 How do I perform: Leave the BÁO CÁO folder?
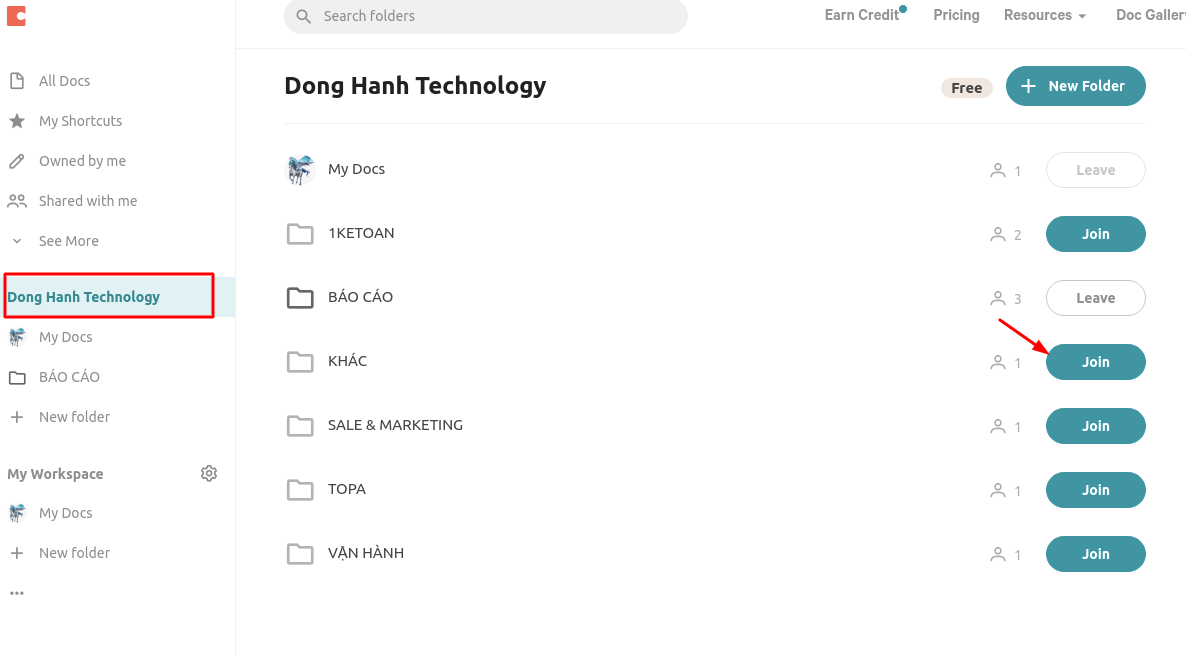[1095, 297]
